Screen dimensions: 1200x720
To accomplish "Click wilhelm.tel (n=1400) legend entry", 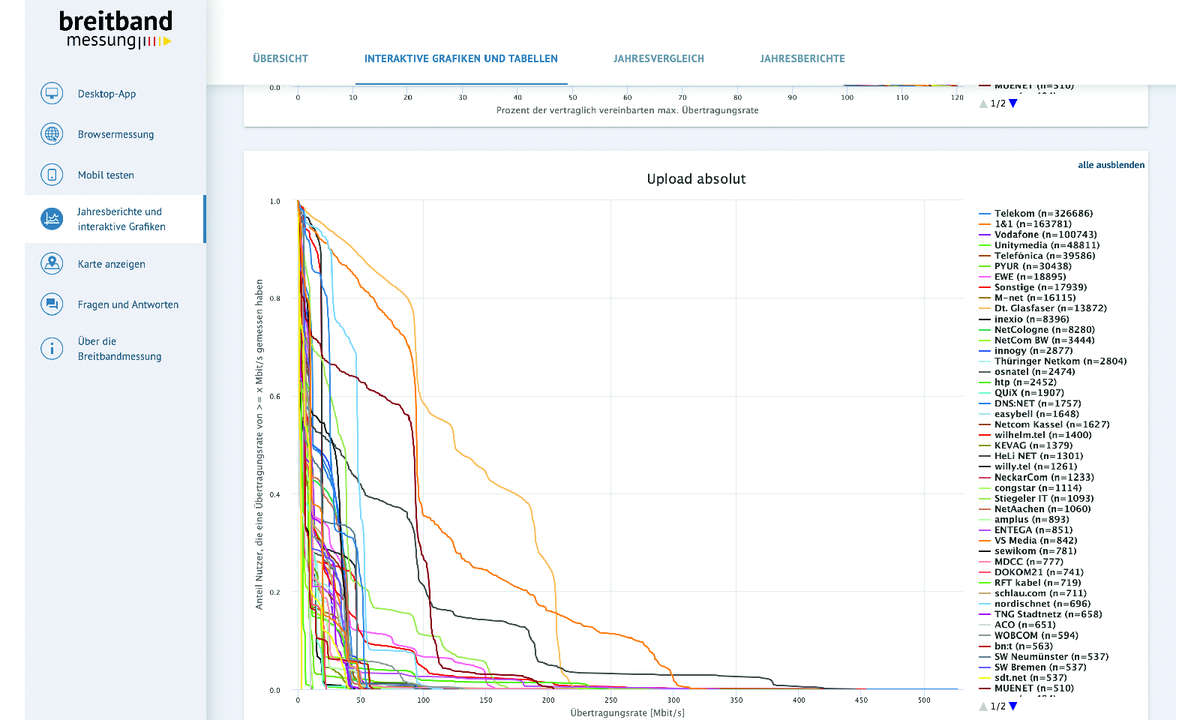I will pyautogui.click(x=1036, y=434).
